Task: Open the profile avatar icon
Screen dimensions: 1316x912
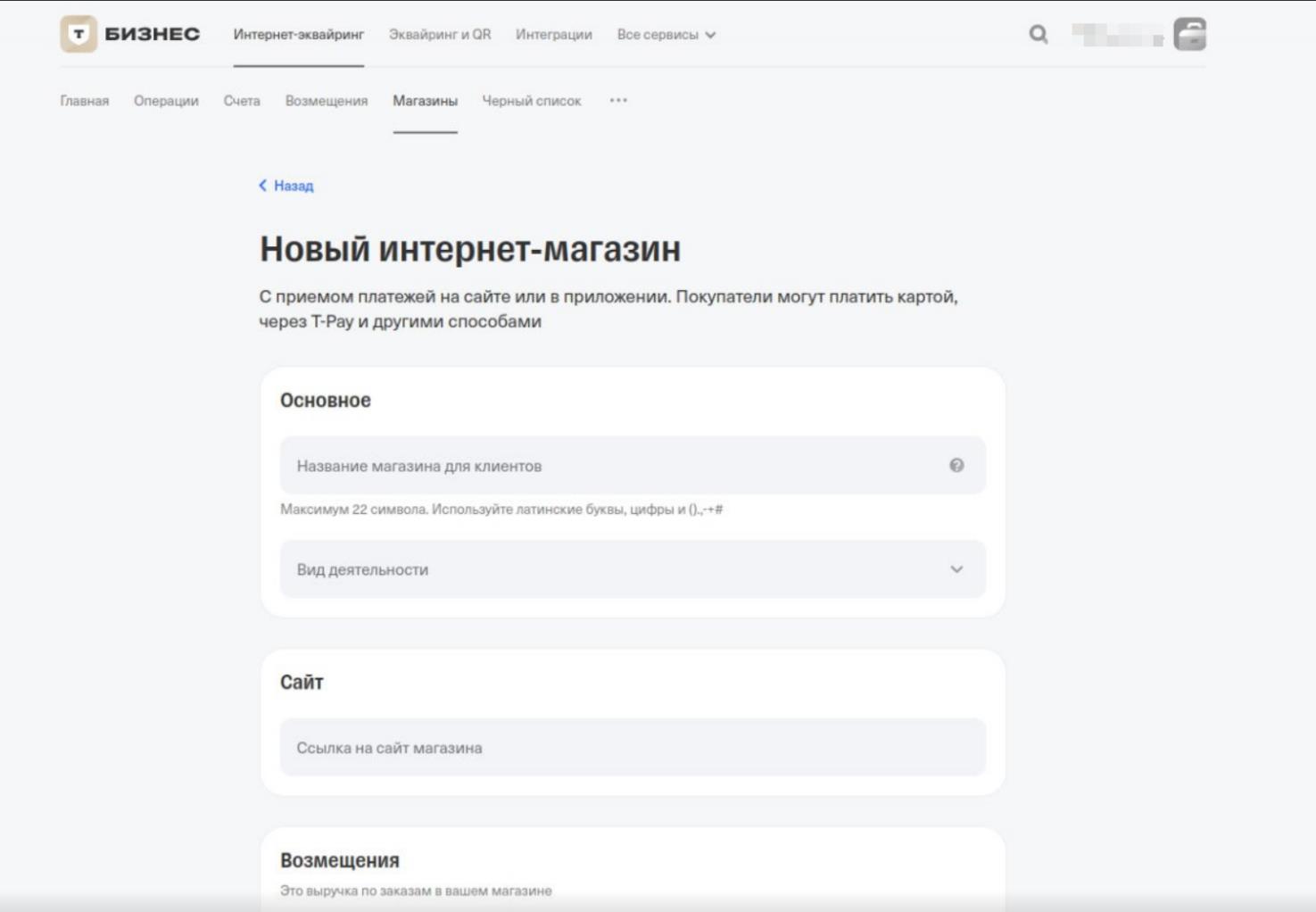Action: pyautogui.click(x=1189, y=35)
